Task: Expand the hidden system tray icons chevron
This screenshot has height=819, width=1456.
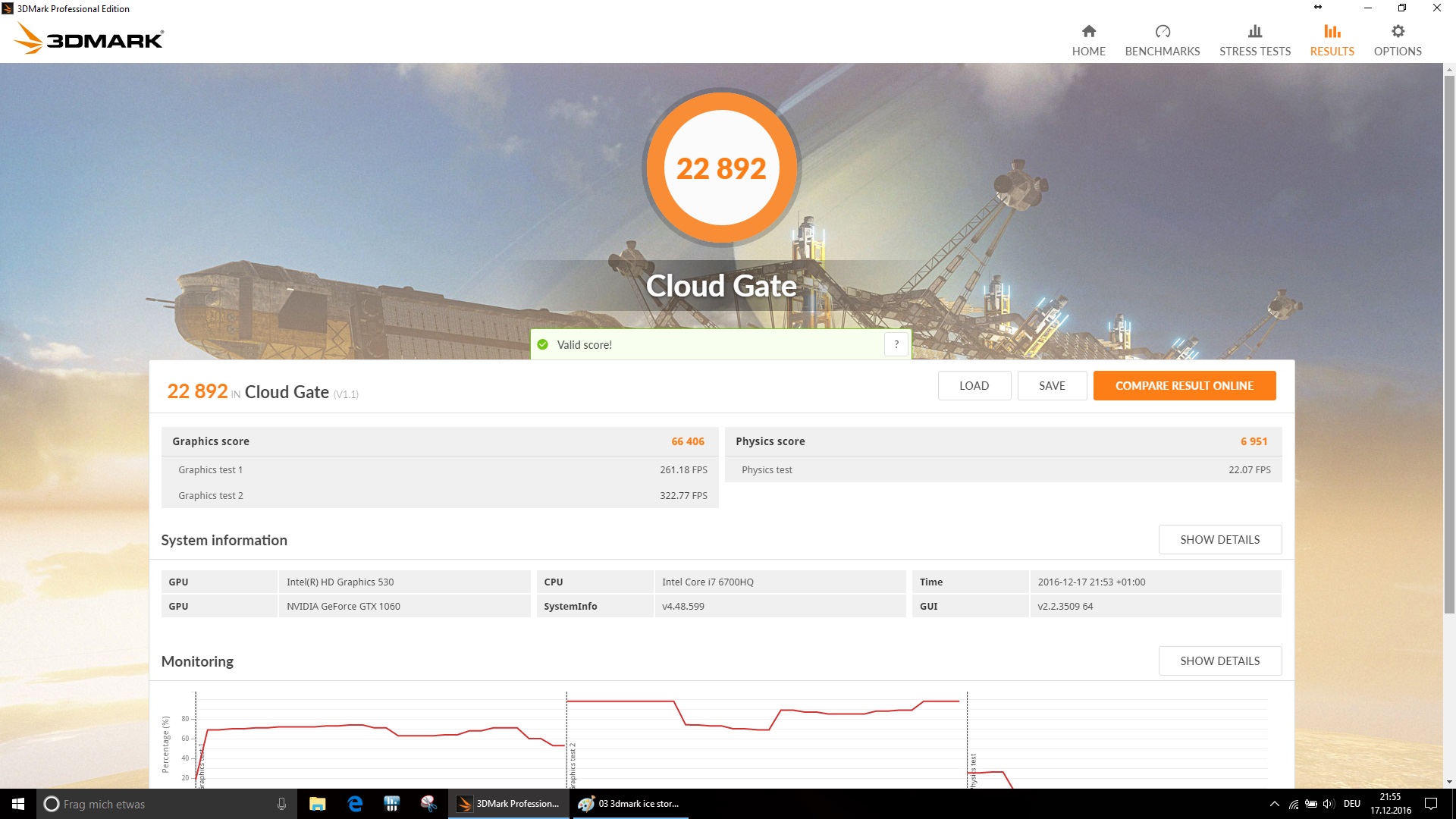Action: (x=1274, y=804)
